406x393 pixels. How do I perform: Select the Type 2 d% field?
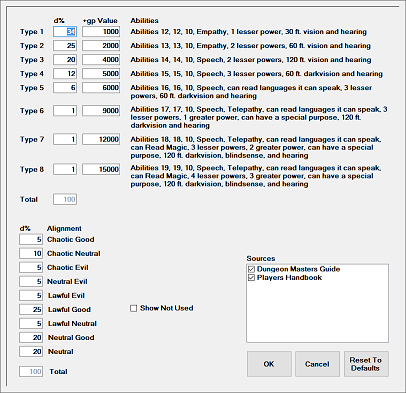tap(65, 46)
